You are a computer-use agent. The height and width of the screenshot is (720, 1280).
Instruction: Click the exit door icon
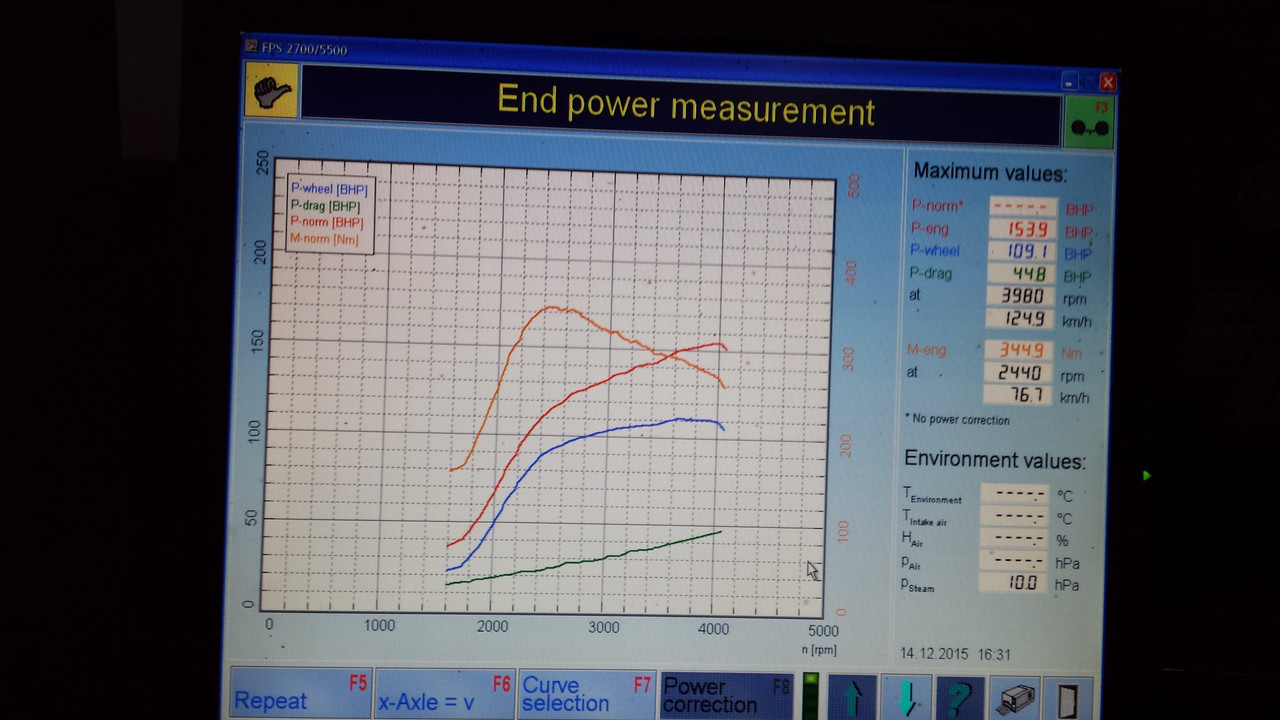pyautogui.click(x=1069, y=698)
